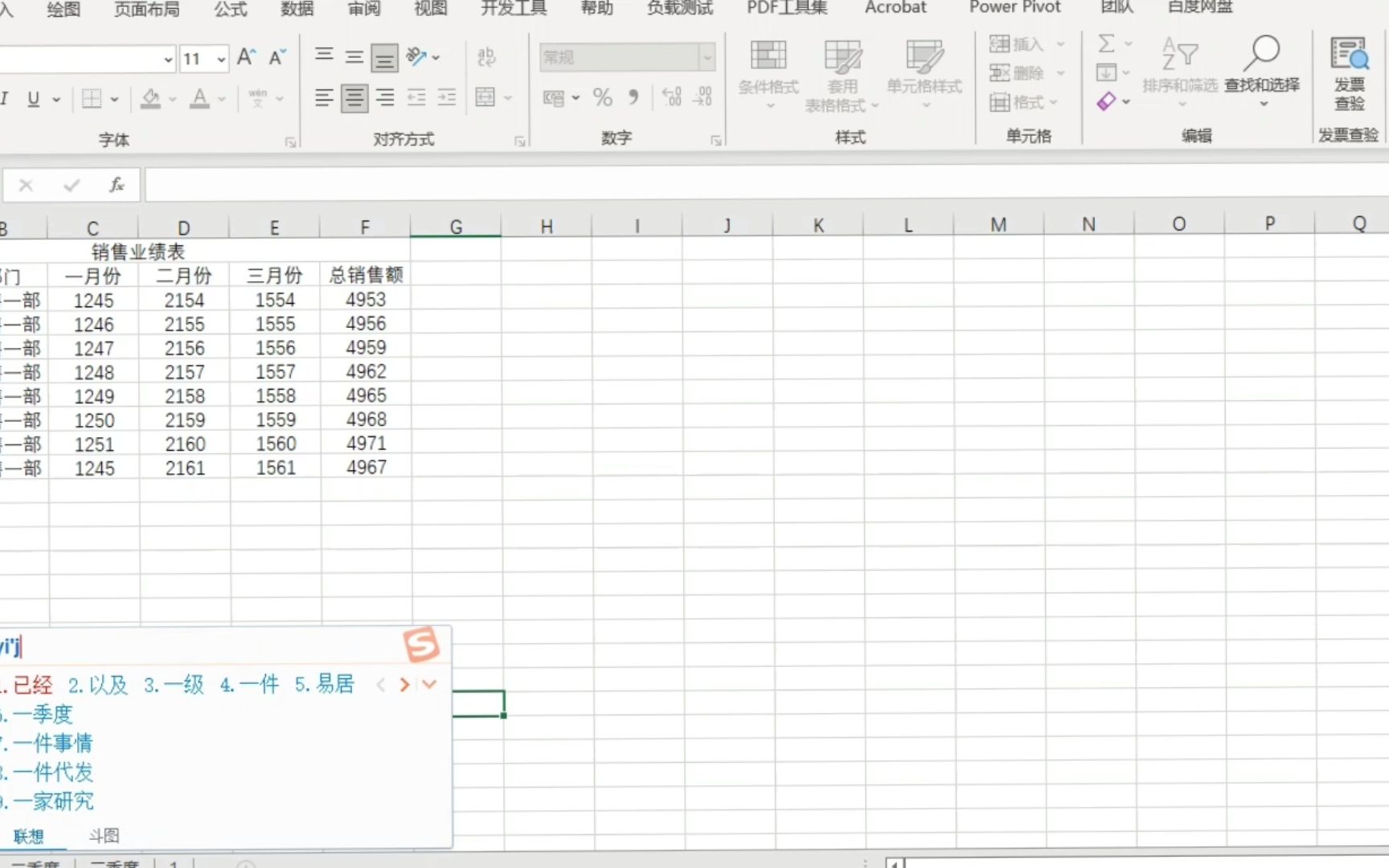Open the underline style dropdown arrow
This screenshot has width=1389, height=868.
pyautogui.click(x=56, y=100)
